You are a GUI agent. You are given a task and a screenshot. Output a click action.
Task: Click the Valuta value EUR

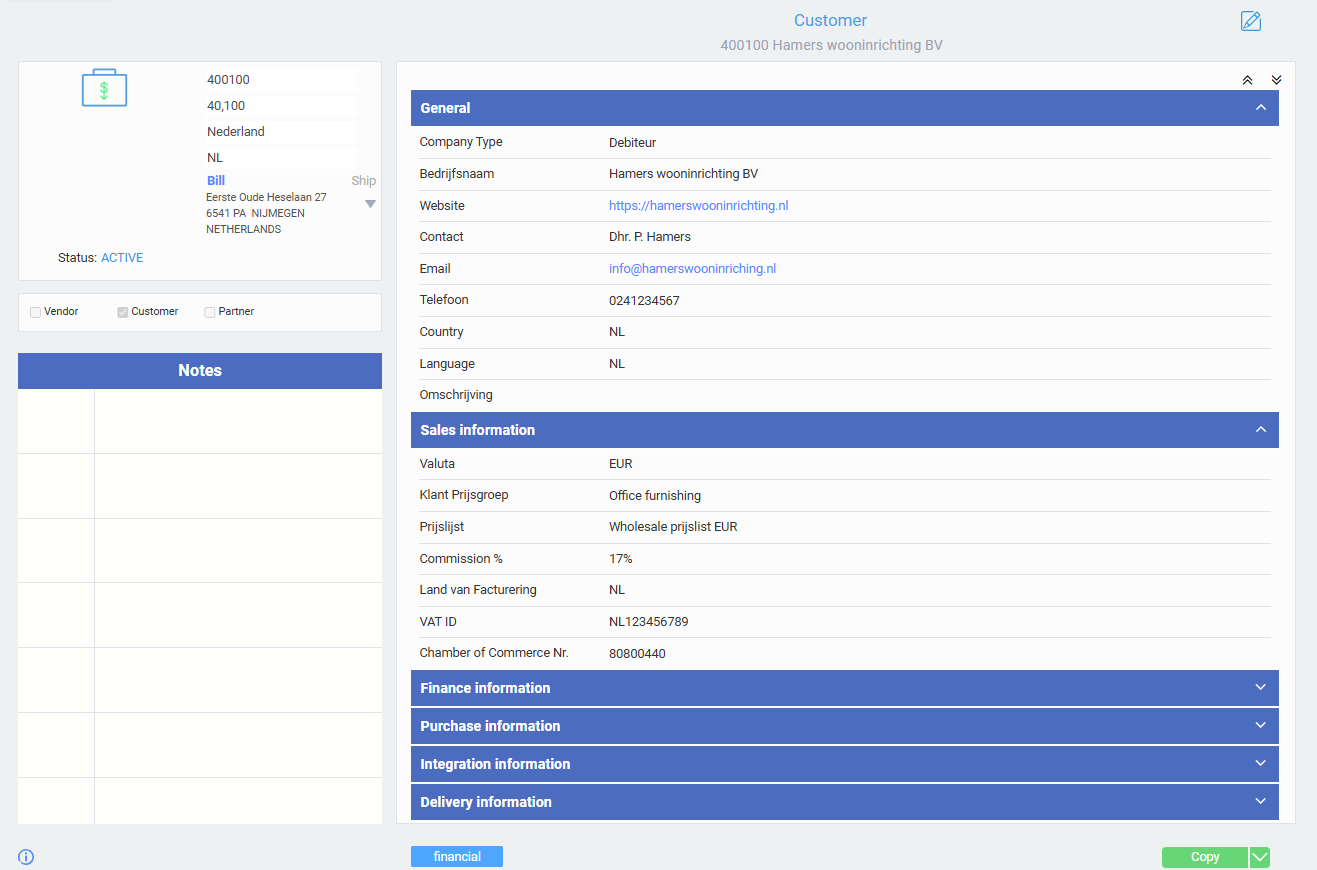click(621, 464)
